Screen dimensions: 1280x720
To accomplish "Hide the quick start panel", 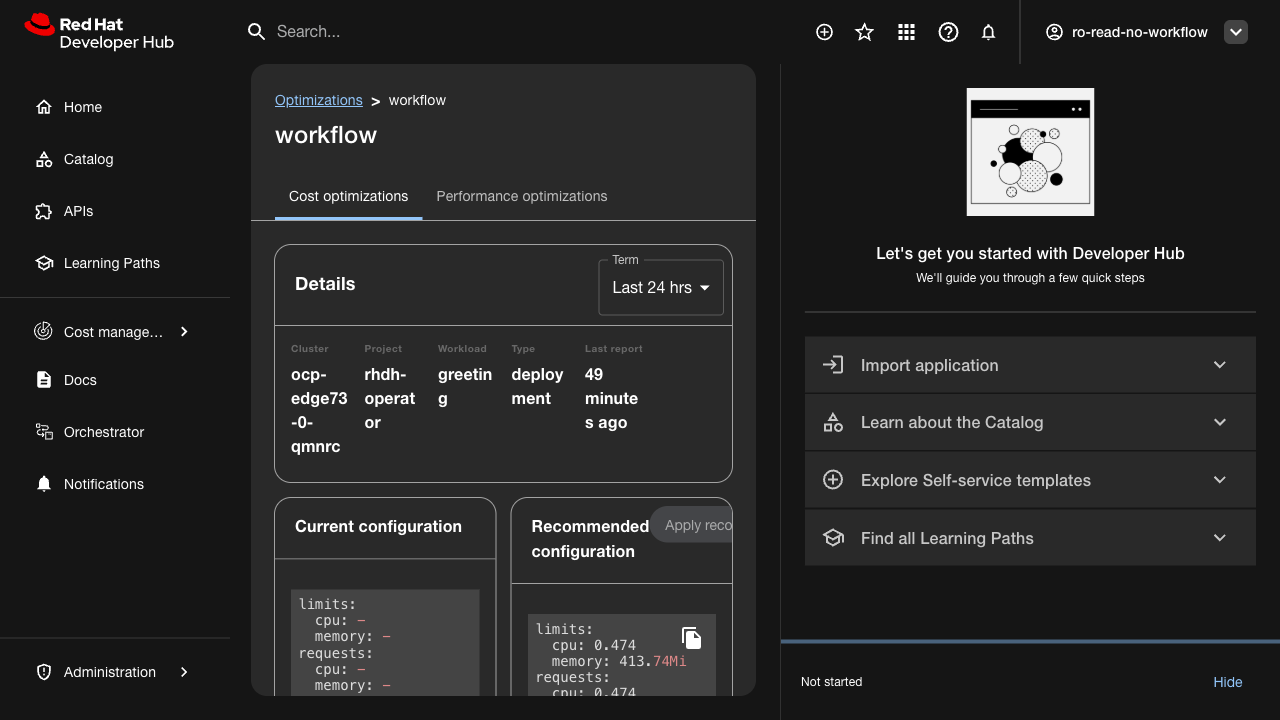I will pyautogui.click(x=1228, y=682).
